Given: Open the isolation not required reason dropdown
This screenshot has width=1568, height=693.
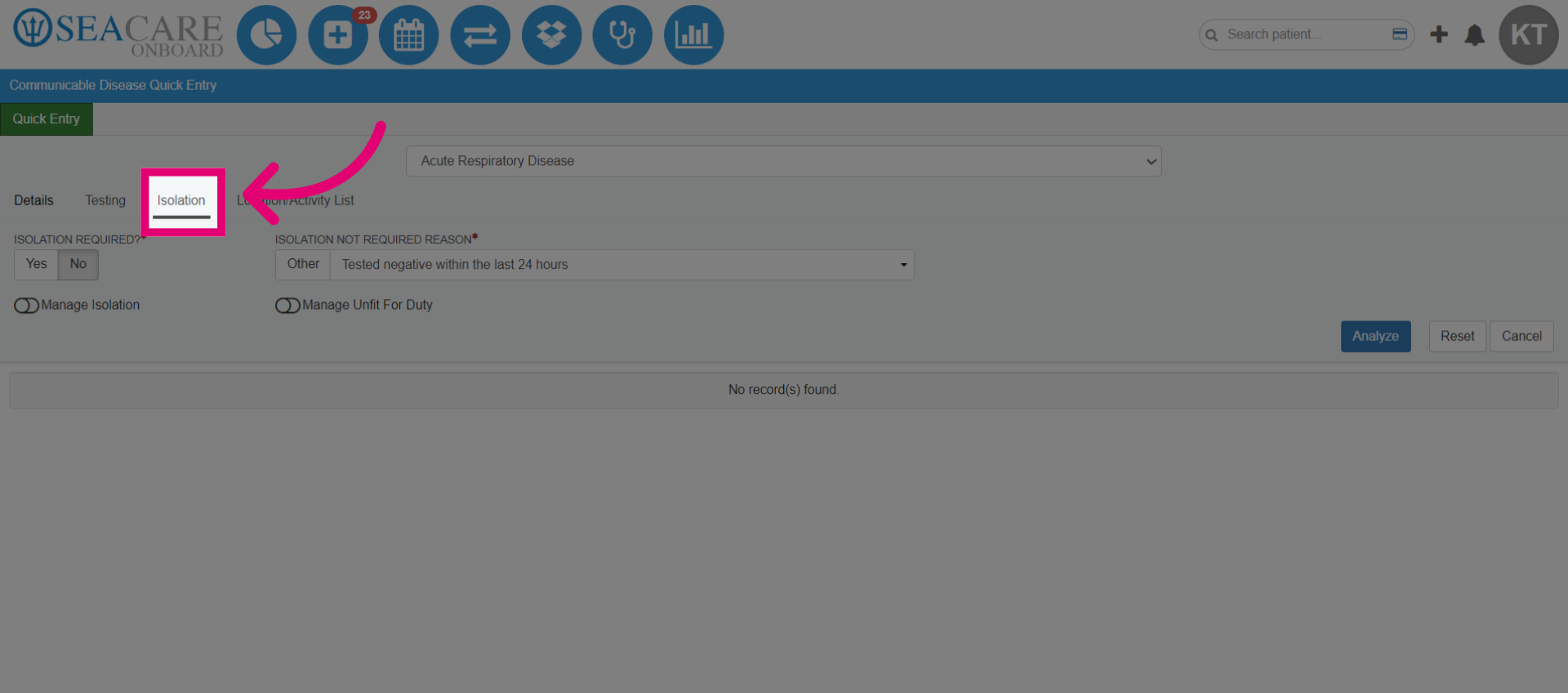Looking at the screenshot, I should click(622, 265).
